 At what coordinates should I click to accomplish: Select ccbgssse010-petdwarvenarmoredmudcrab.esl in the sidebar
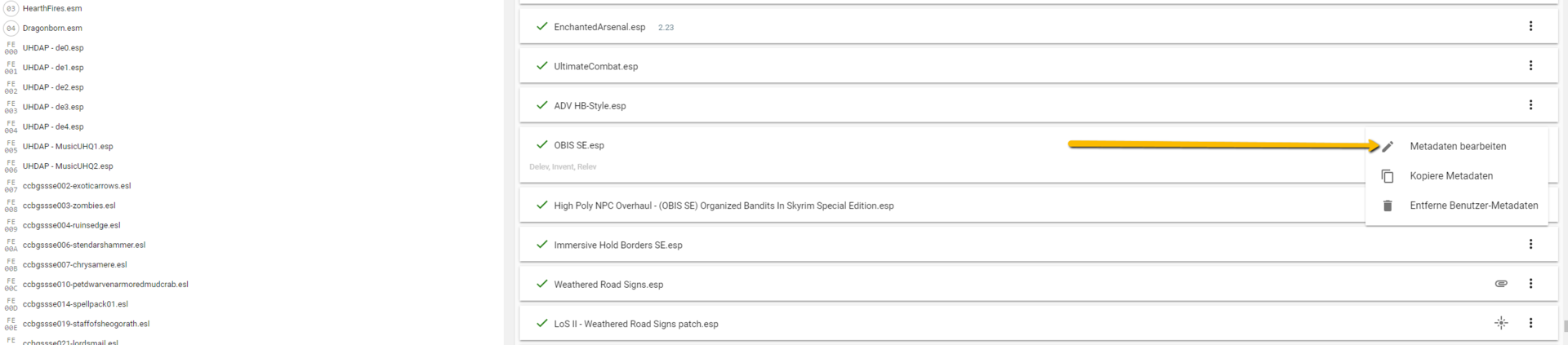pyautogui.click(x=105, y=285)
